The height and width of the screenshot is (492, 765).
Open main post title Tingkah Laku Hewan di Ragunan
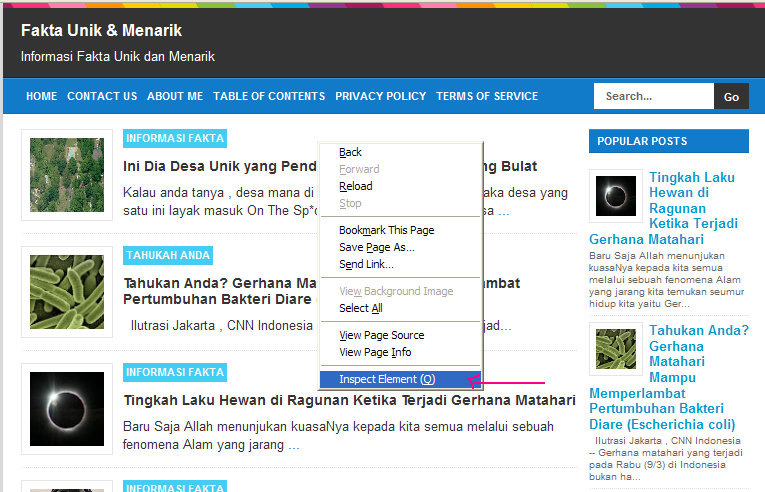coord(349,400)
